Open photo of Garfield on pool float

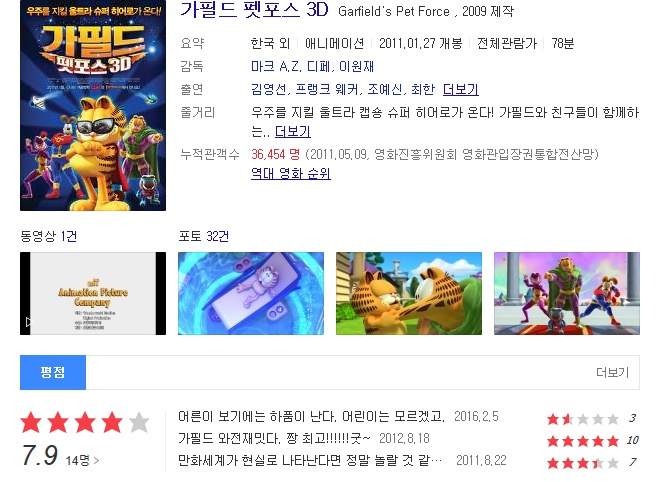coord(251,293)
